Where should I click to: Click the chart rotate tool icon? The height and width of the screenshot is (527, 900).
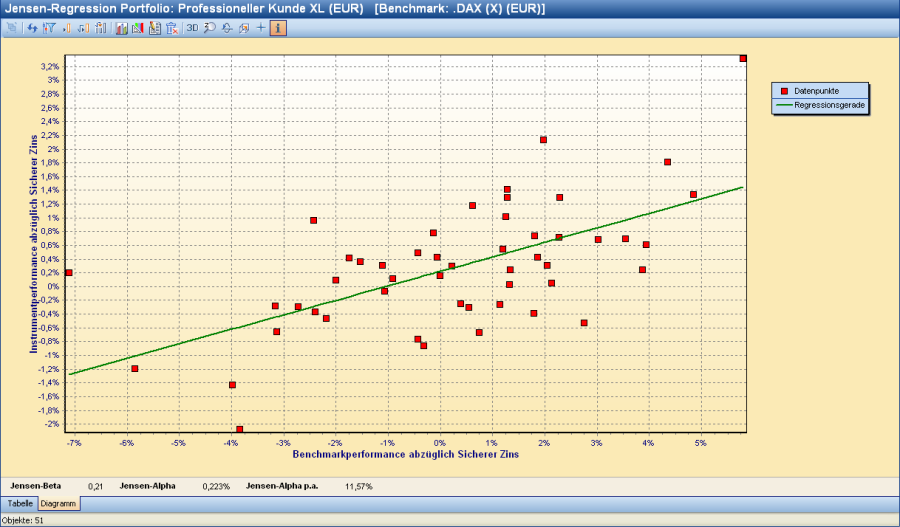tap(226, 28)
